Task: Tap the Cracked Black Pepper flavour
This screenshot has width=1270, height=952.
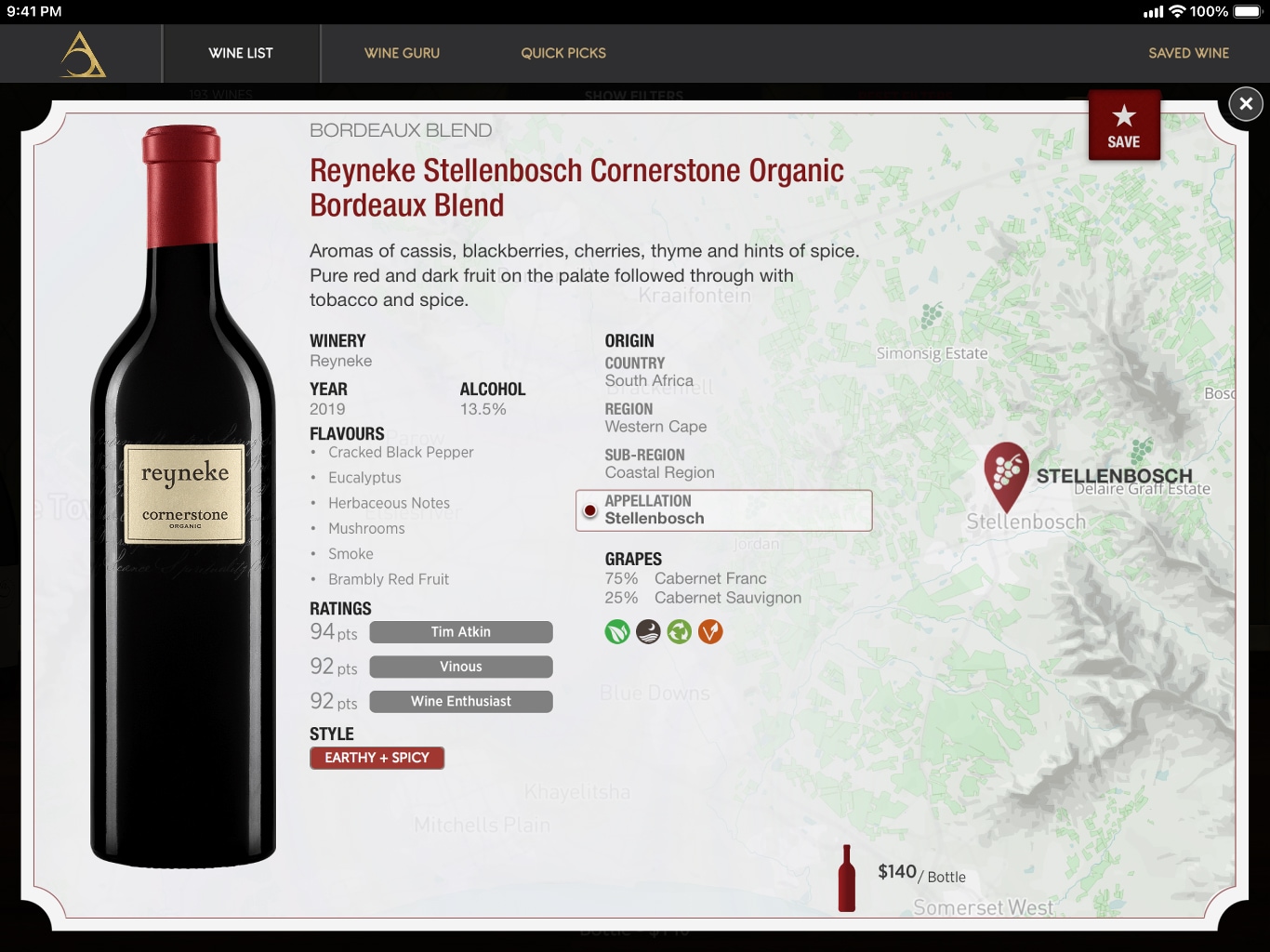Action: [x=401, y=453]
